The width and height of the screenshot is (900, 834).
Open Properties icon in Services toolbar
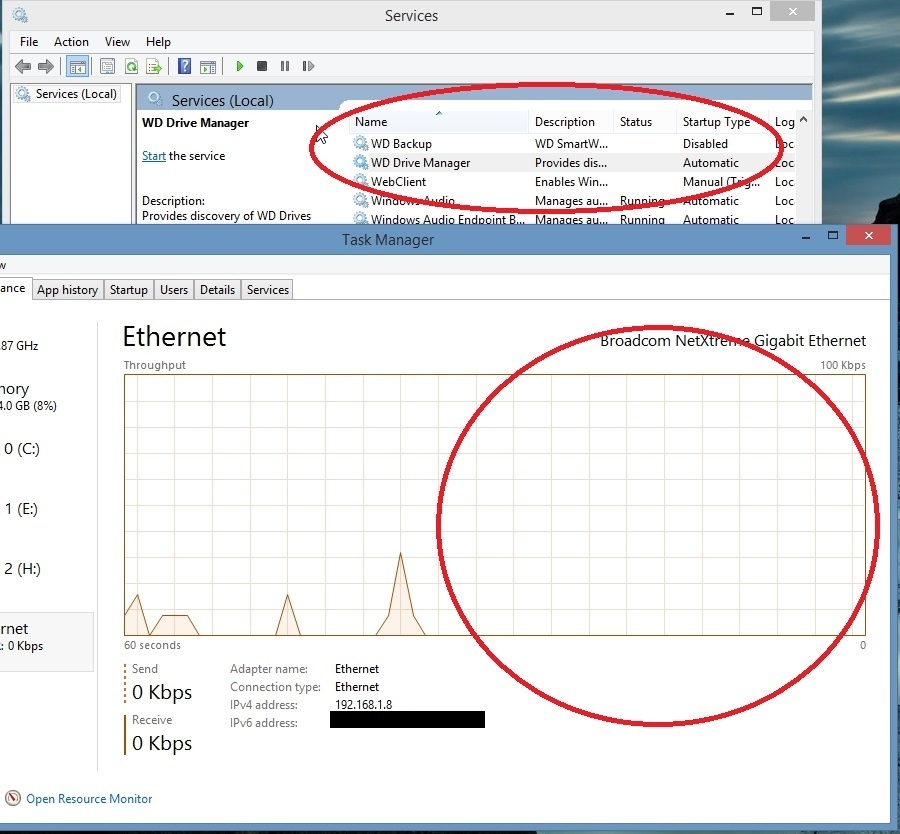pos(107,67)
